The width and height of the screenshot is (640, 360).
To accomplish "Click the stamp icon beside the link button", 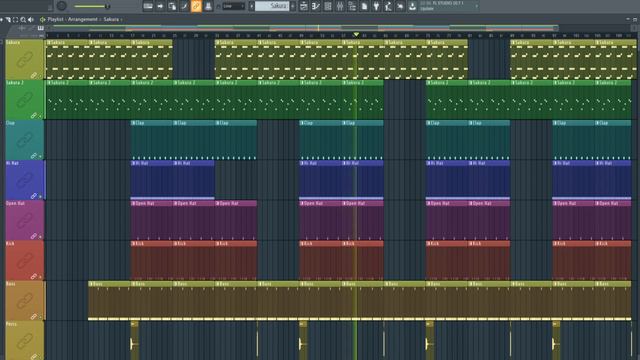I will [x=208, y=6].
